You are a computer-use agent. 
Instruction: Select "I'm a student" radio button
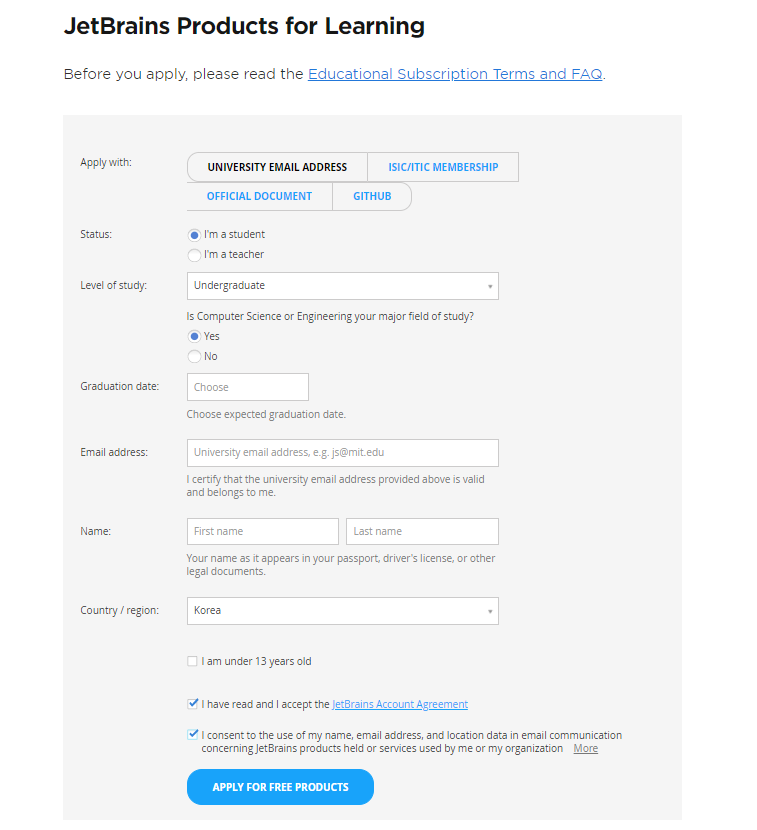coord(194,235)
